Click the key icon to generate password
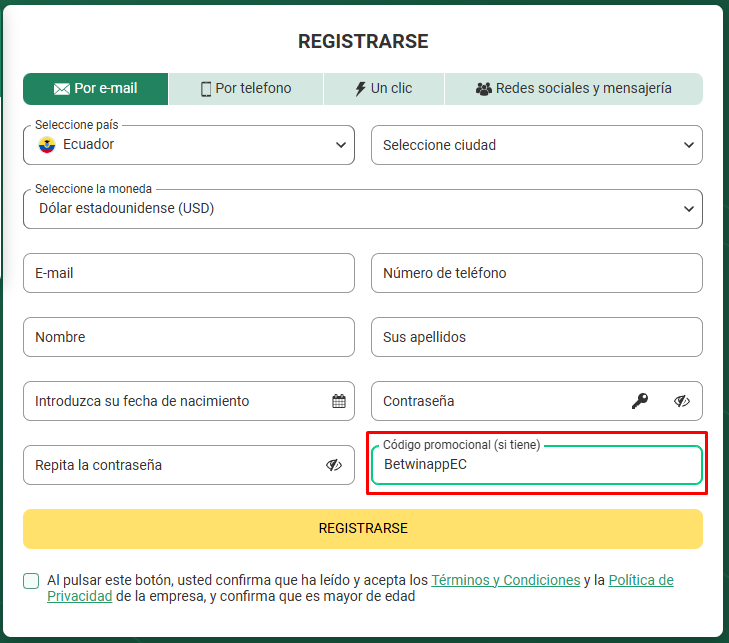 [640, 401]
